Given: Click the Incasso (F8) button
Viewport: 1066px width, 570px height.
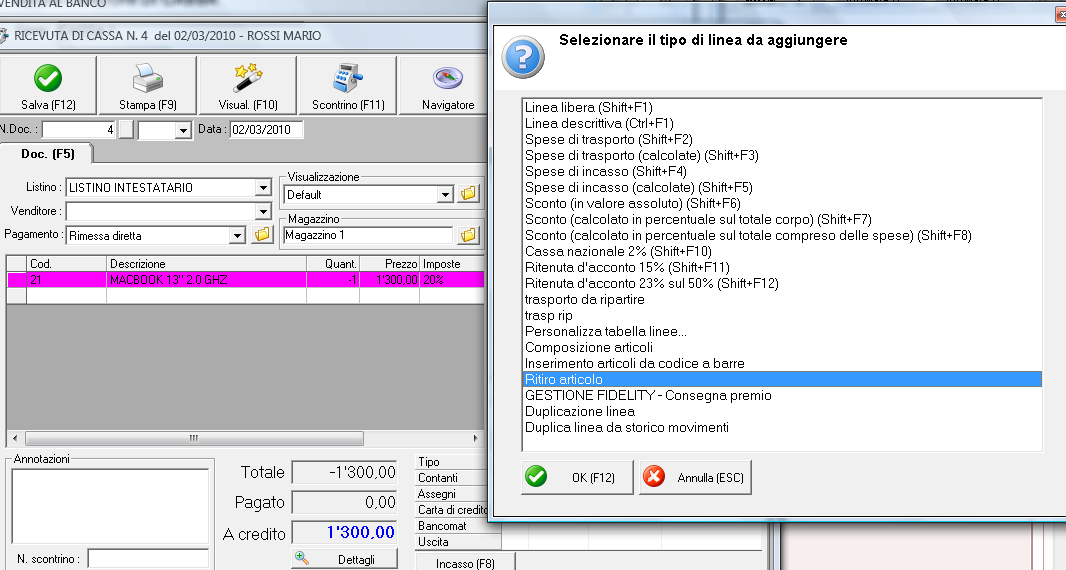Looking at the screenshot, I should (x=465, y=563).
